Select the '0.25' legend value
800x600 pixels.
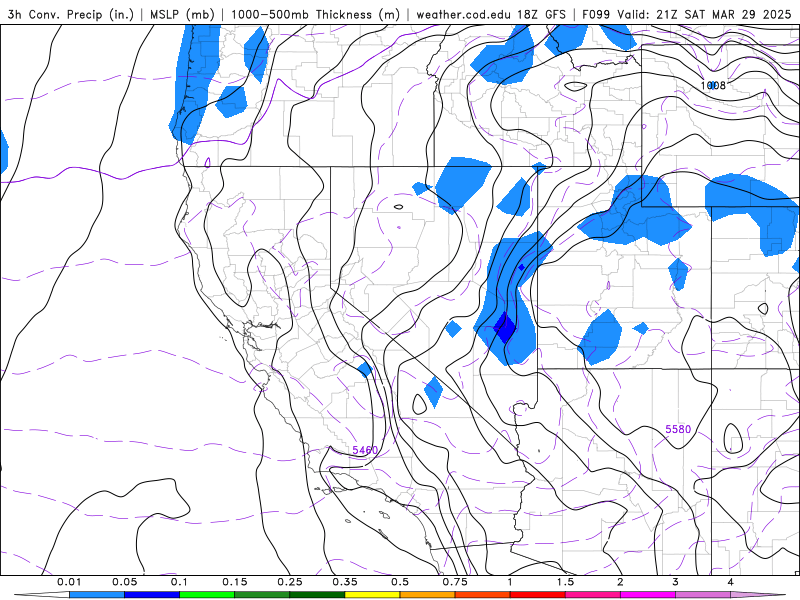(x=290, y=582)
